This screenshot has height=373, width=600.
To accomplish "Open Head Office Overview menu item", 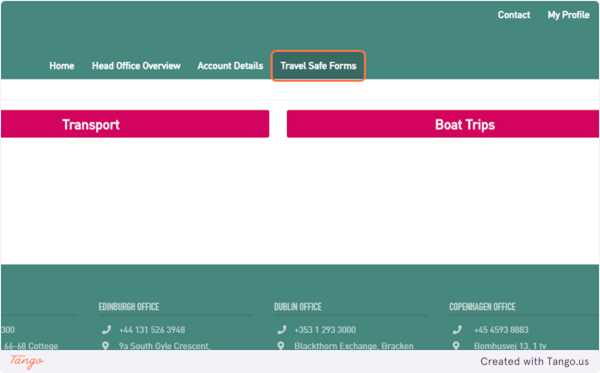I will 136,66.
